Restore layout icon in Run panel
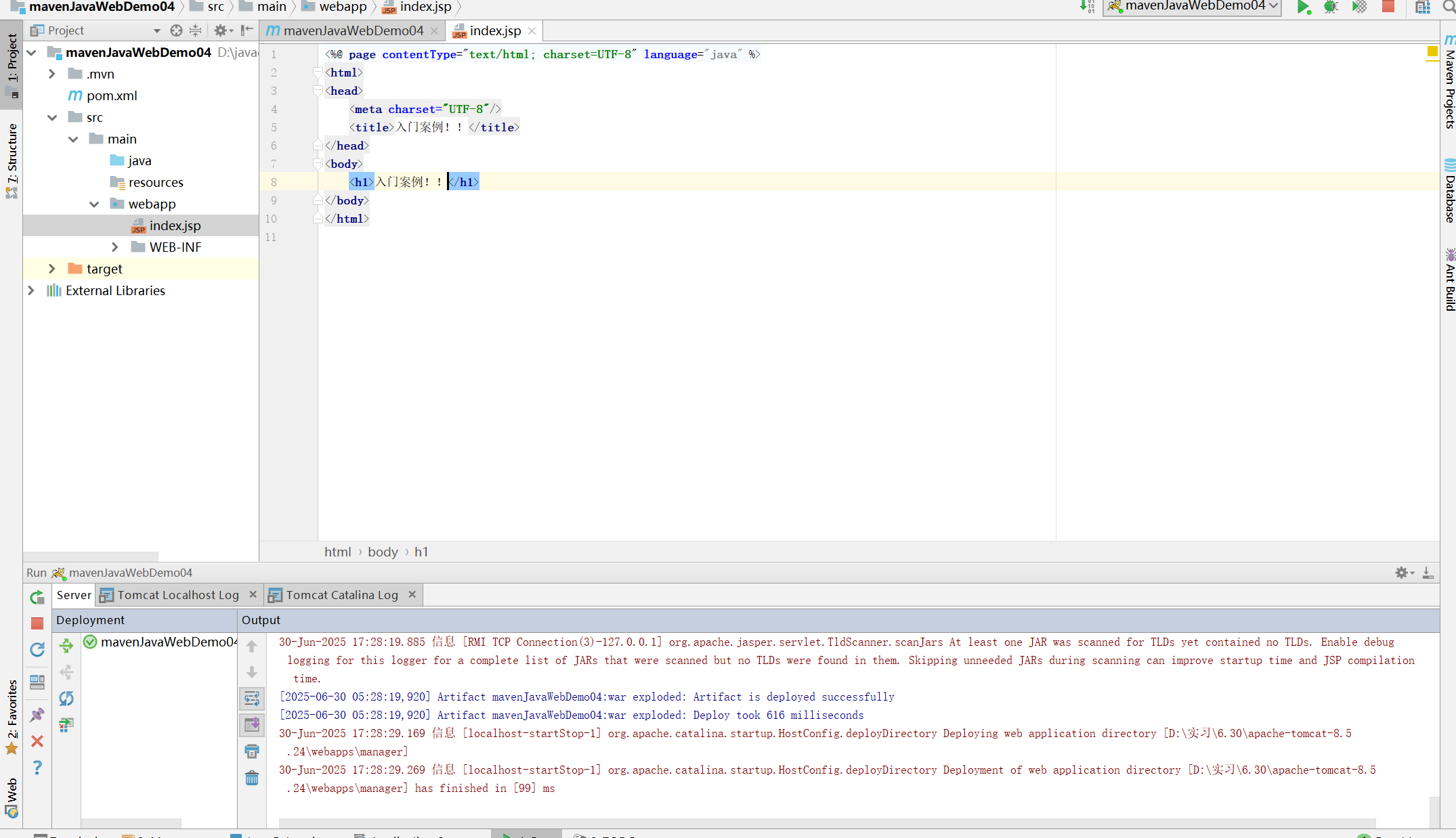 coord(37,682)
